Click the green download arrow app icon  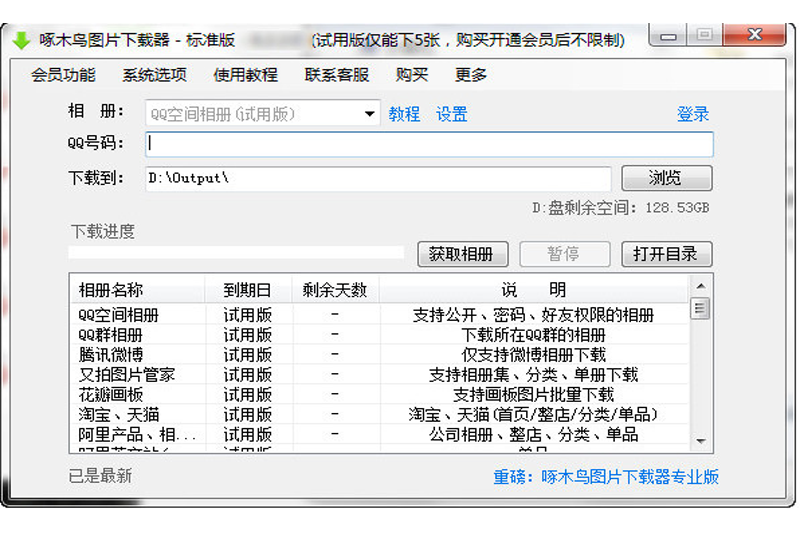21,40
